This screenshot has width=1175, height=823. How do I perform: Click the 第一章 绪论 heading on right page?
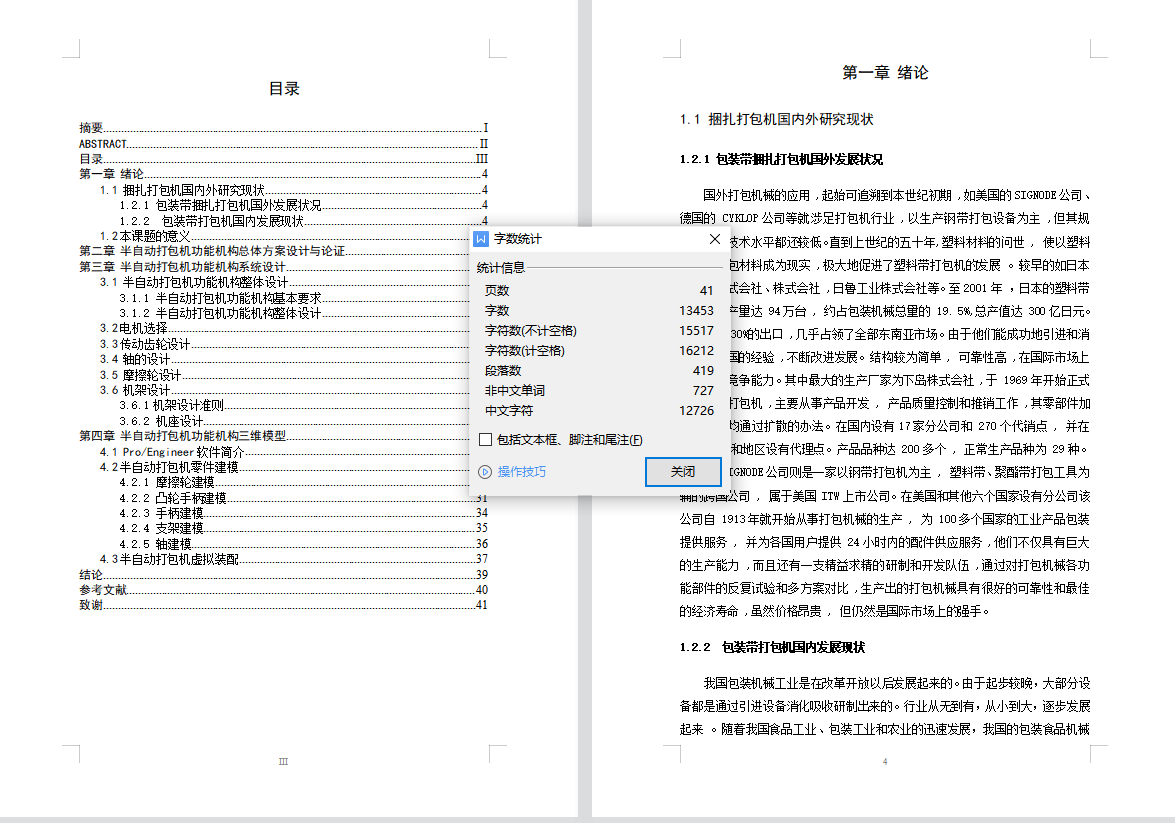click(885, 73)
